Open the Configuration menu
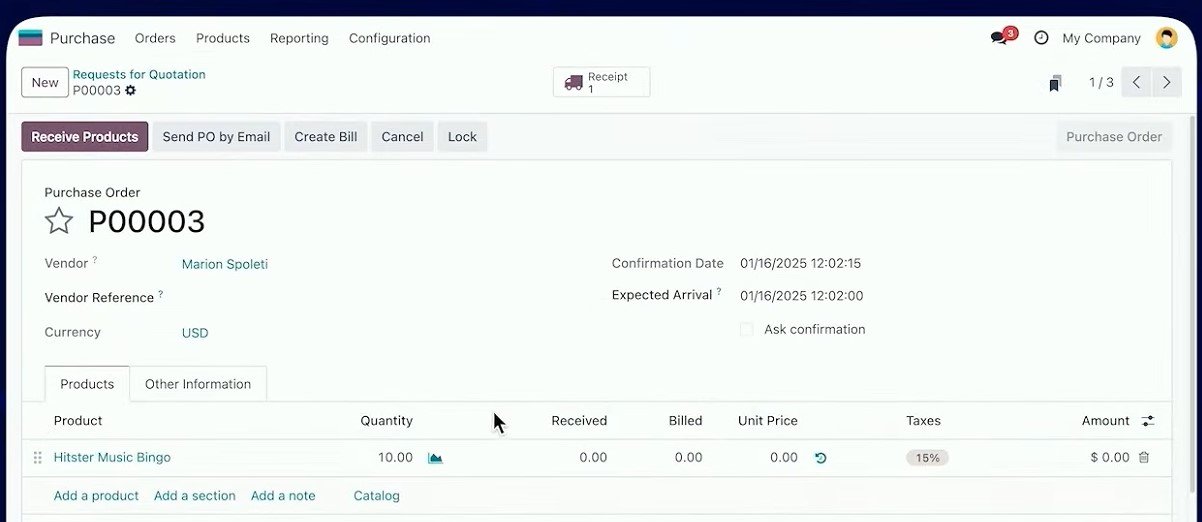The height and width of the screenshot is (522, 1202). pyautogui.click(x=389, y=38)
